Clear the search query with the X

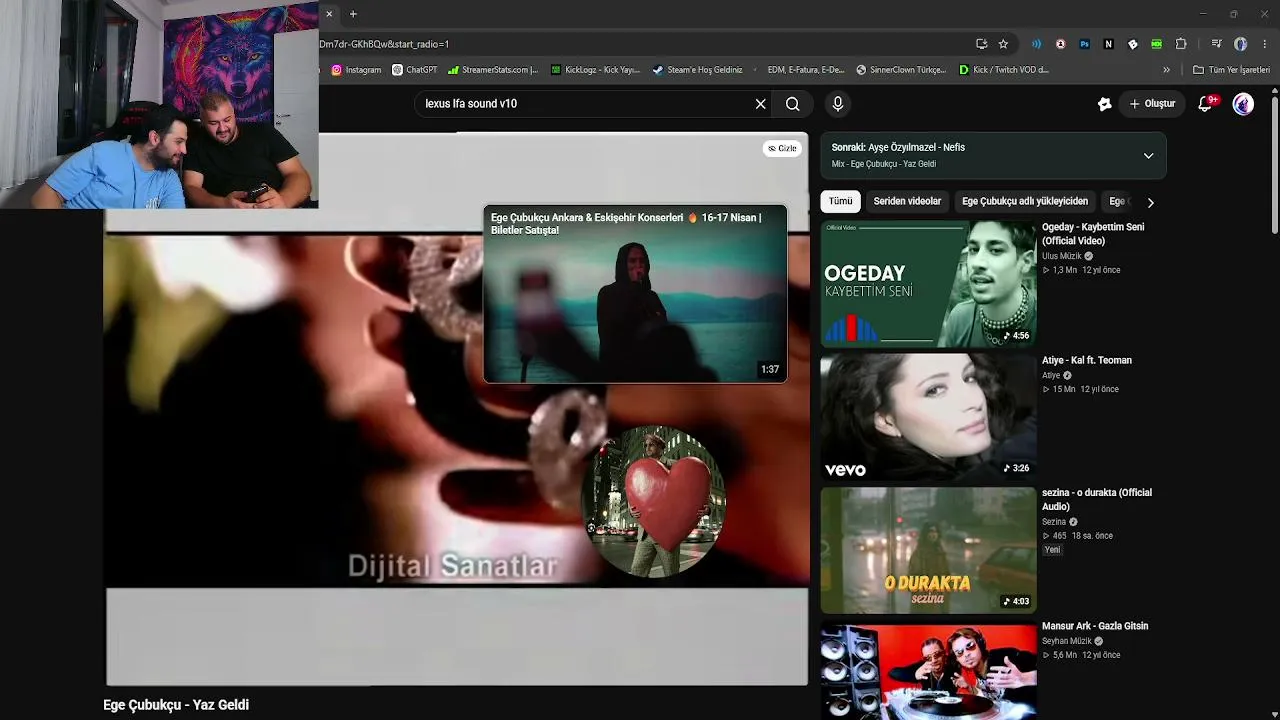(x=761, y=104)
